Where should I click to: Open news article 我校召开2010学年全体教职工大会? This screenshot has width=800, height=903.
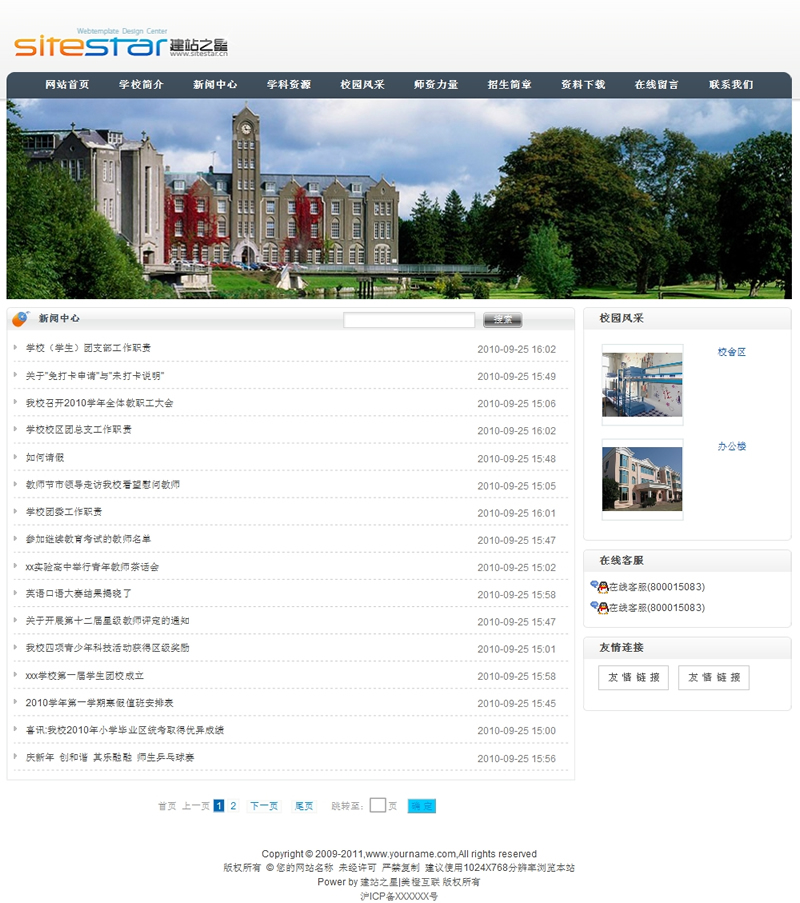[x=99, y=403]
